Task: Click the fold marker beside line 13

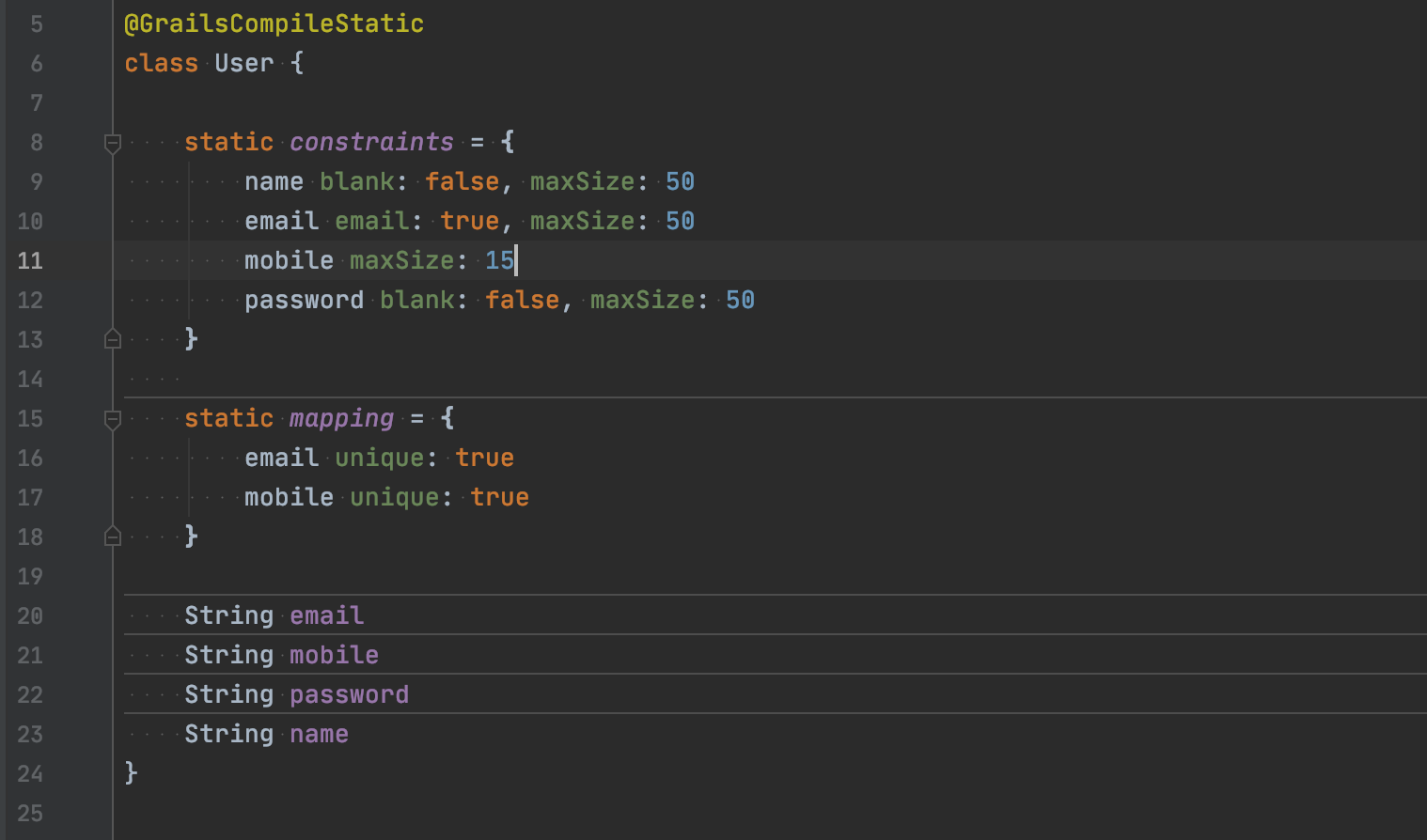Action: 112,340
